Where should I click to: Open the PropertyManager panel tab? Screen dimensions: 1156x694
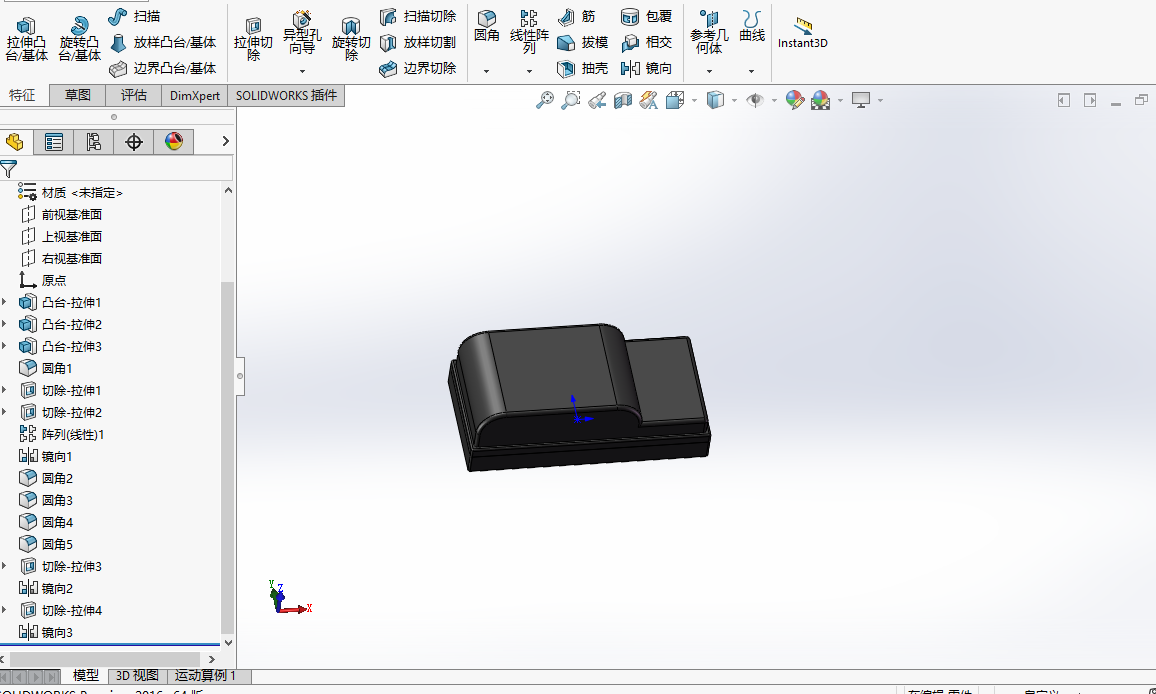pos(54,142)
